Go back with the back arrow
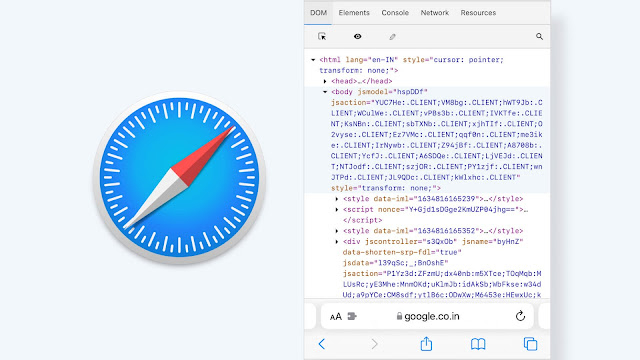This screenshot has width=640, height=360. (x=322, y=344)
